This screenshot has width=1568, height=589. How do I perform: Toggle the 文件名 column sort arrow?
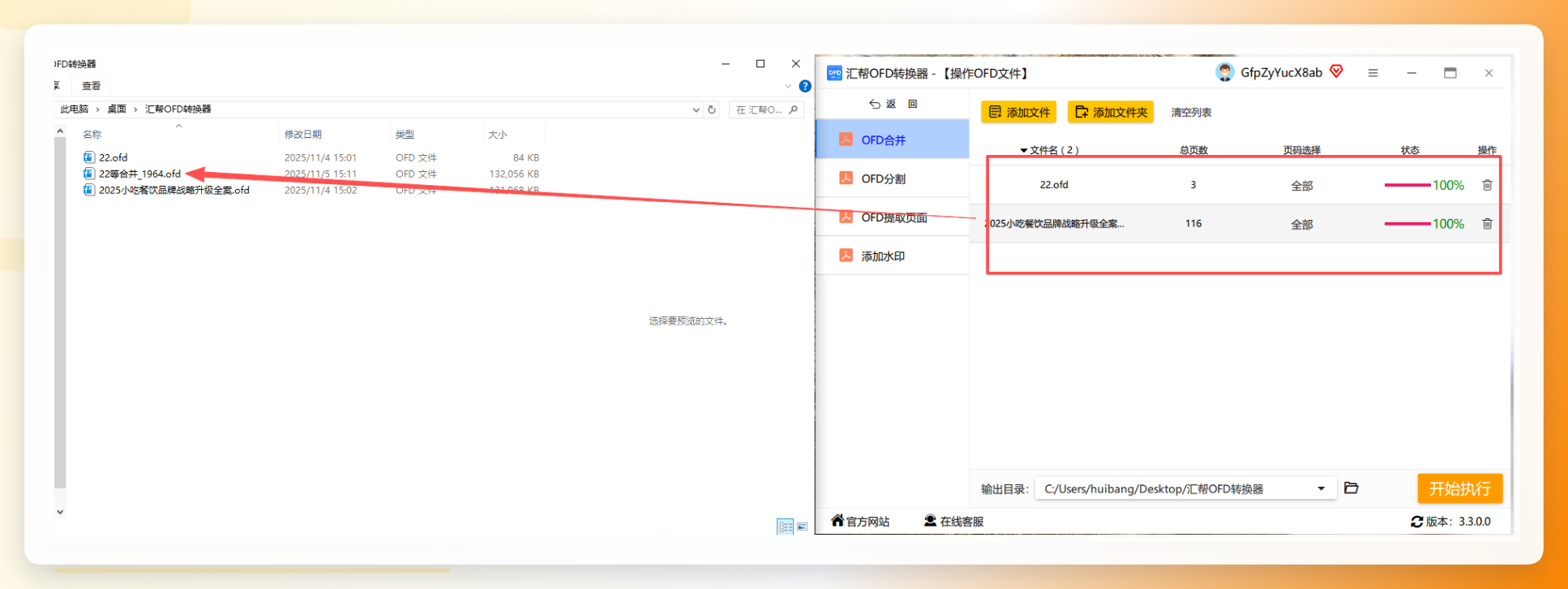(1024, 150)
